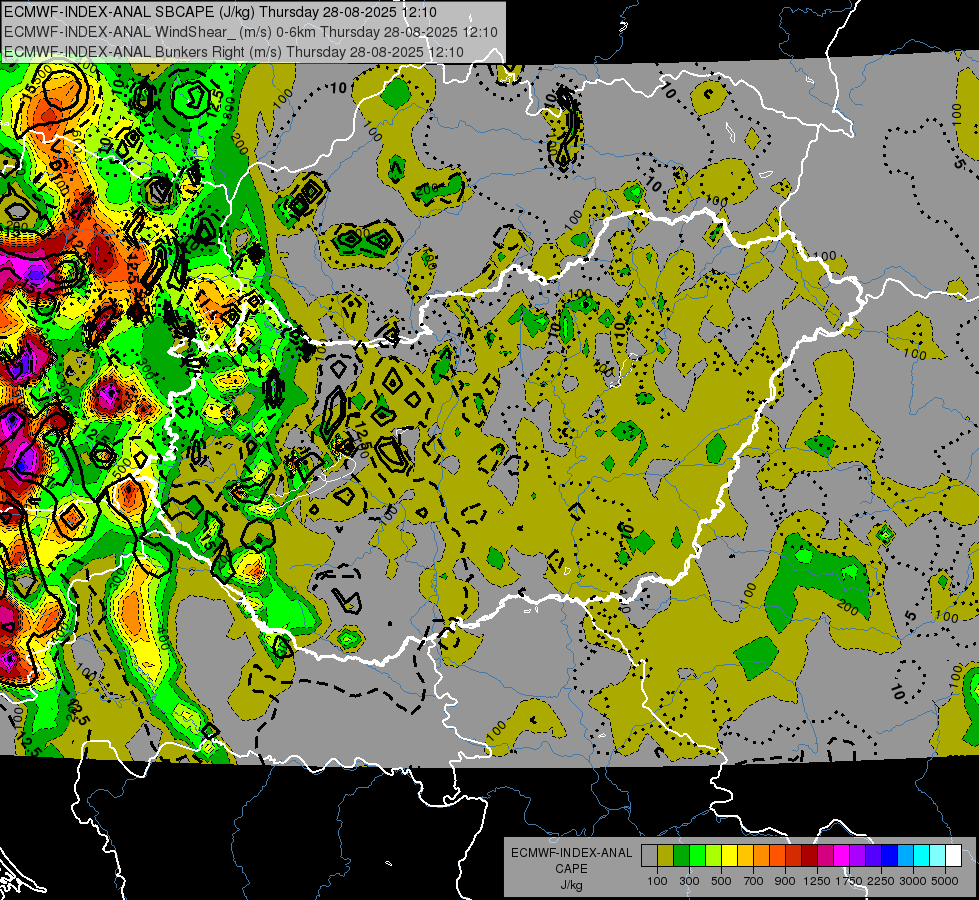Click the 500 value under the legend
Viewport: 979px width, 900px height.
(721, 881)
